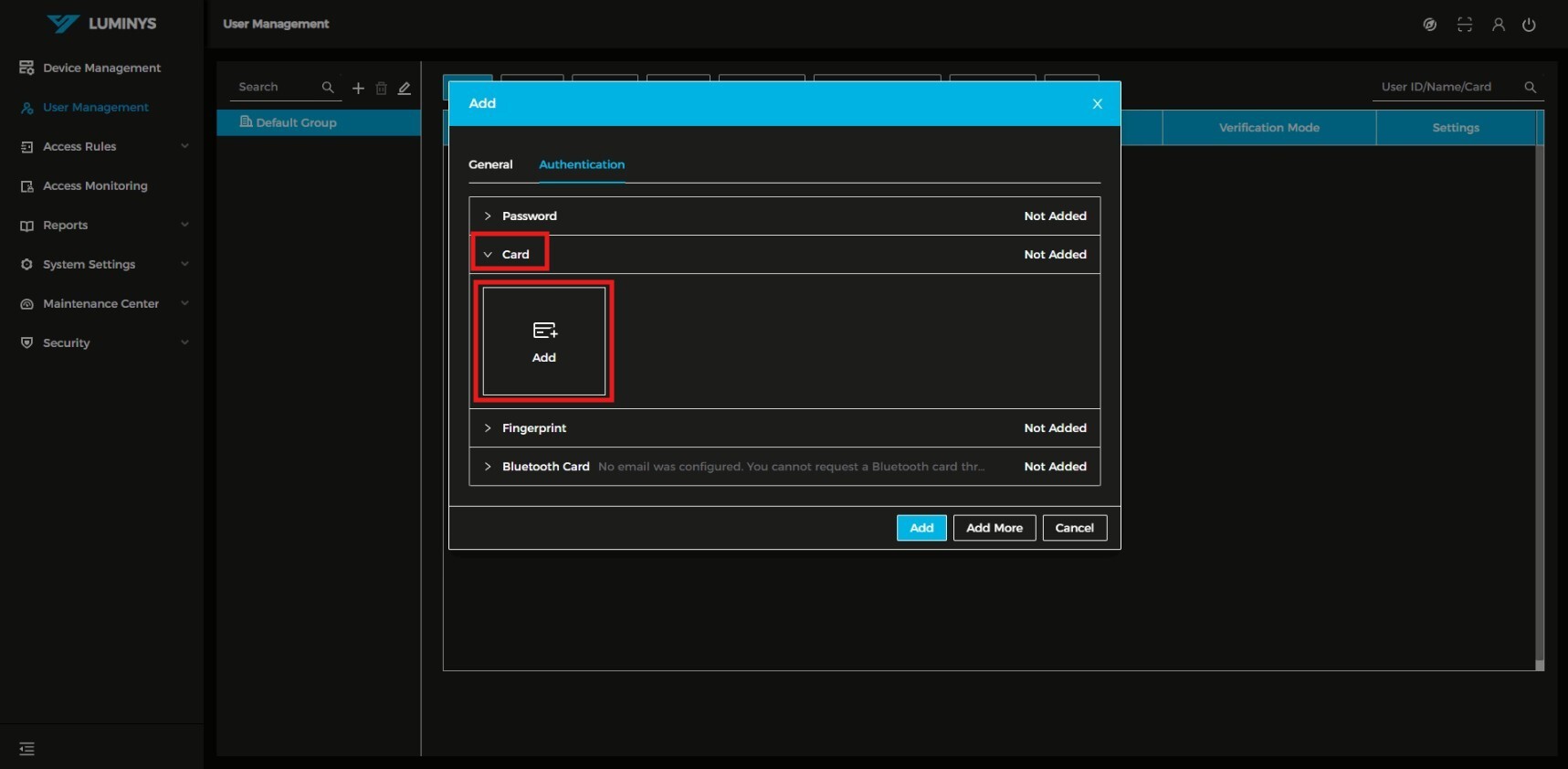Switch to the General tab
Image resolution: width=1568 pixels, height=769 pixels.
(490, 164)
